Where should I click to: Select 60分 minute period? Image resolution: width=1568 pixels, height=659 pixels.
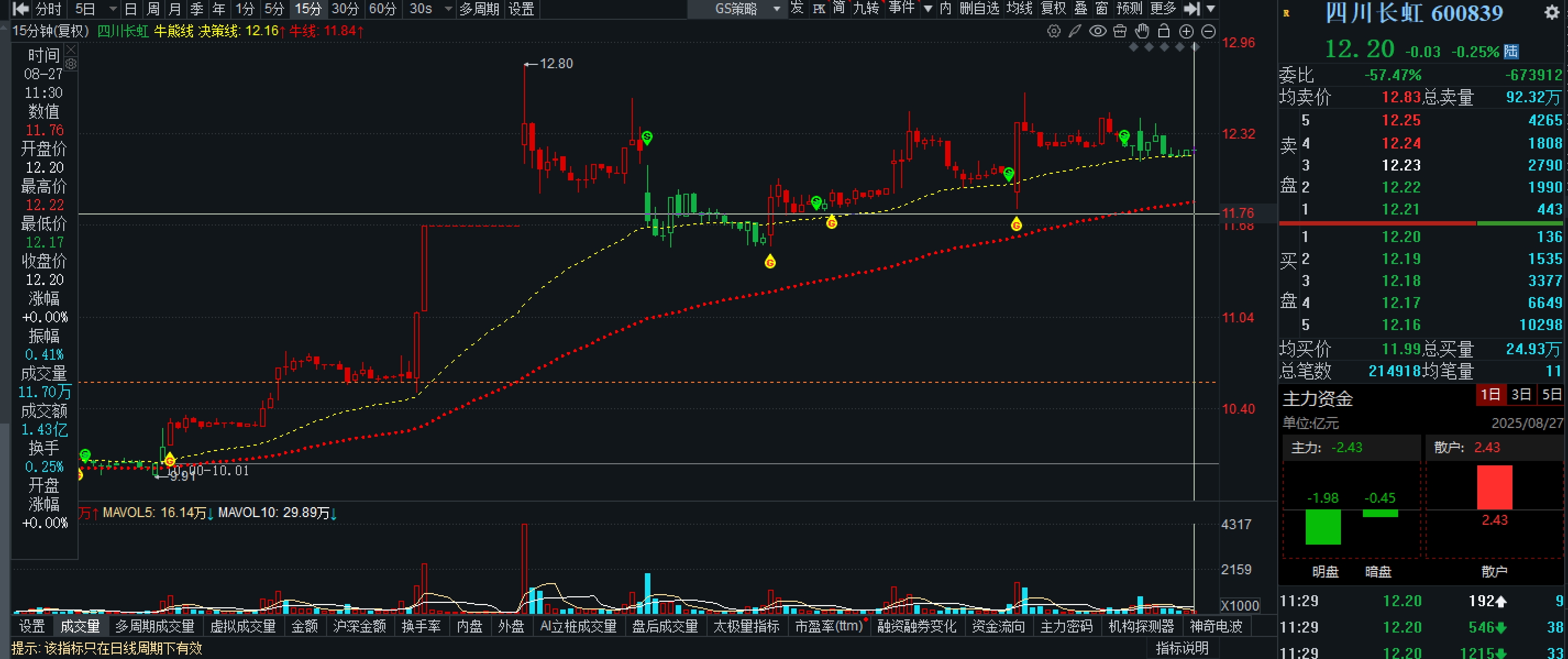(x=383, y=9)
